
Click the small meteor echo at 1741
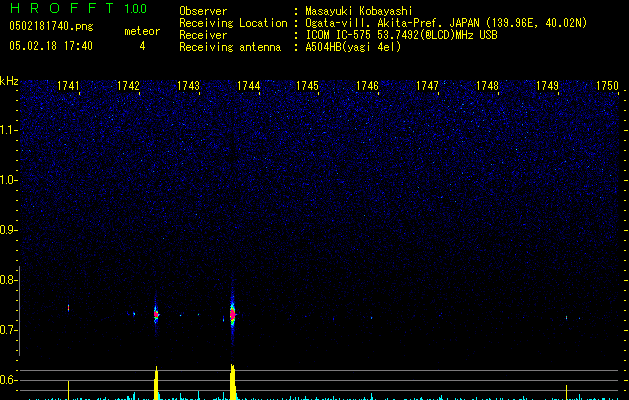[x=68, y=308]
